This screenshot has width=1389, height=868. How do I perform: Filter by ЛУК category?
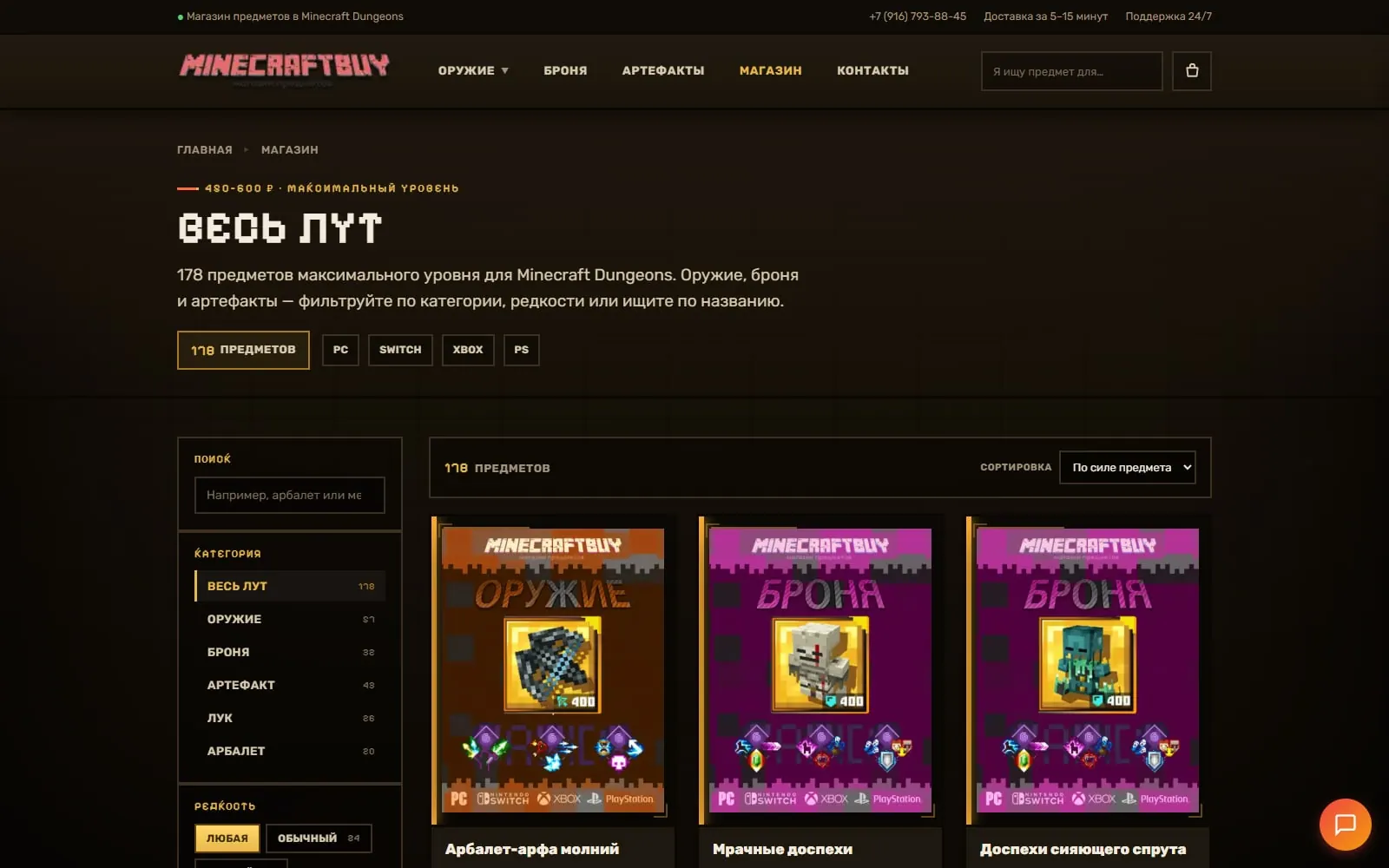pyautogui.click(x=290, y=718)
